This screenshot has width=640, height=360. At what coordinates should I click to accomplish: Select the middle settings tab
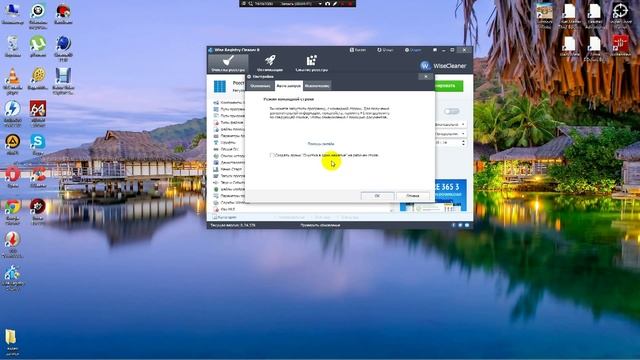288,86
